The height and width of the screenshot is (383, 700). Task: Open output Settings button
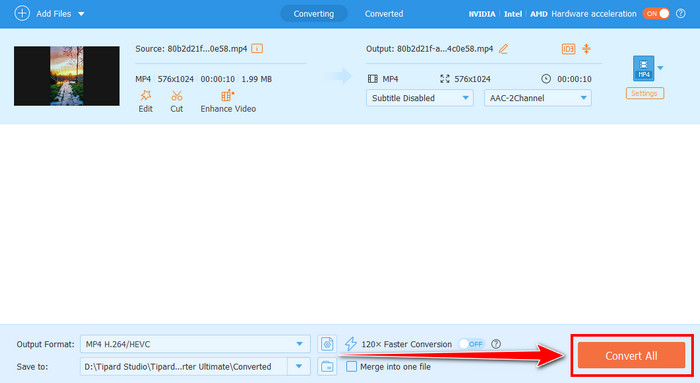click(644, 93)
